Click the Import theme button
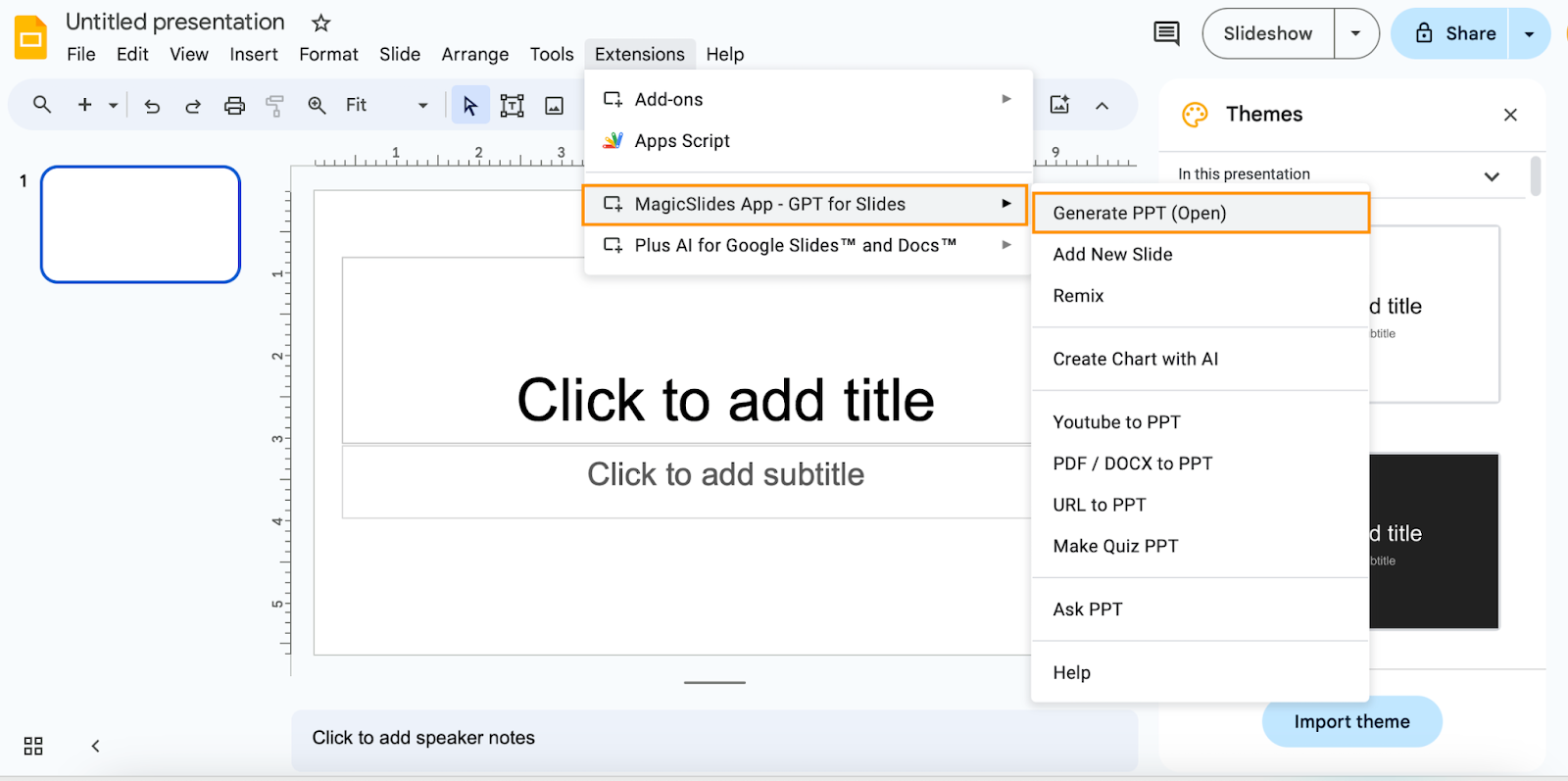This screenshot has height=781, width=1568. (x=1352, y=722)
